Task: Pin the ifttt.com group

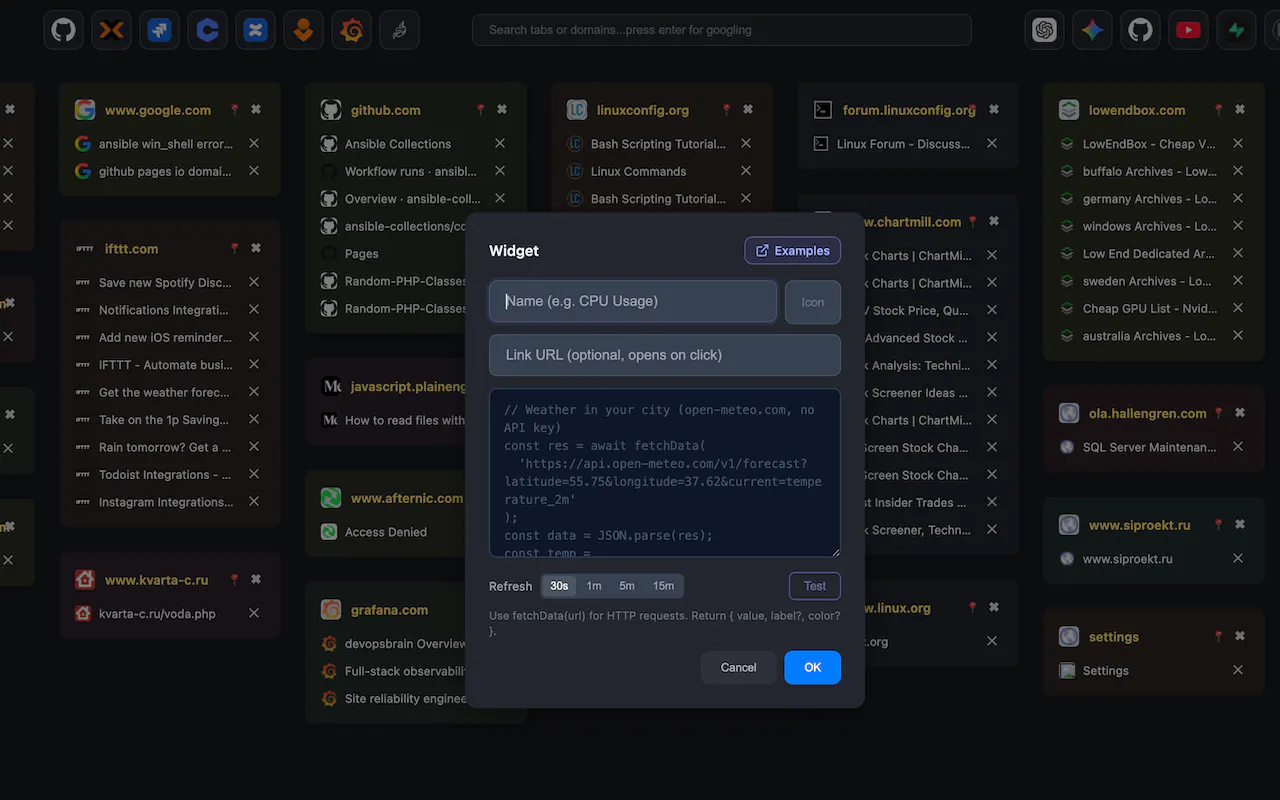Action: pyautogui.click(x=235, y=248)
